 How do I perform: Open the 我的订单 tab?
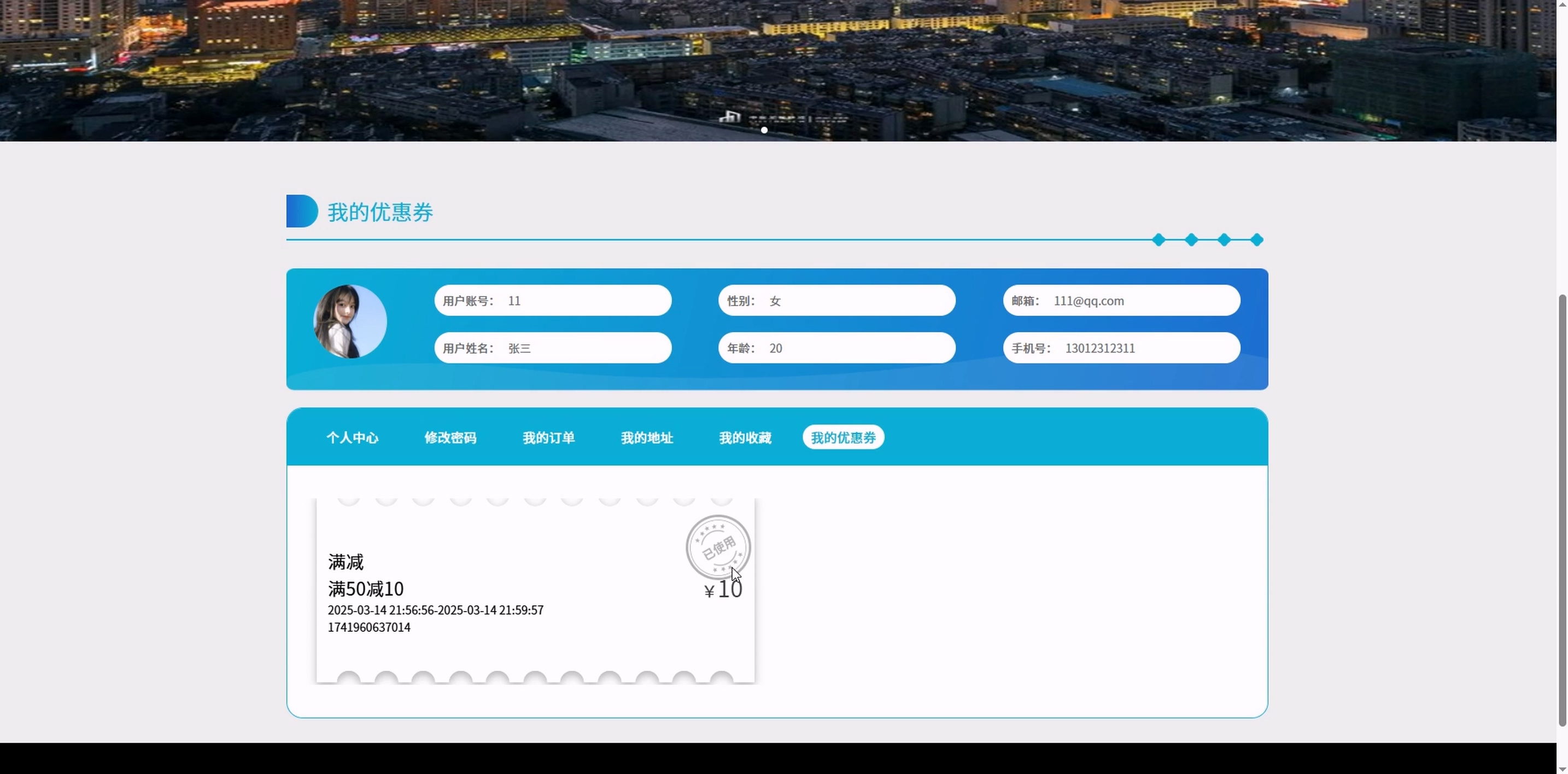pos(548,437)
